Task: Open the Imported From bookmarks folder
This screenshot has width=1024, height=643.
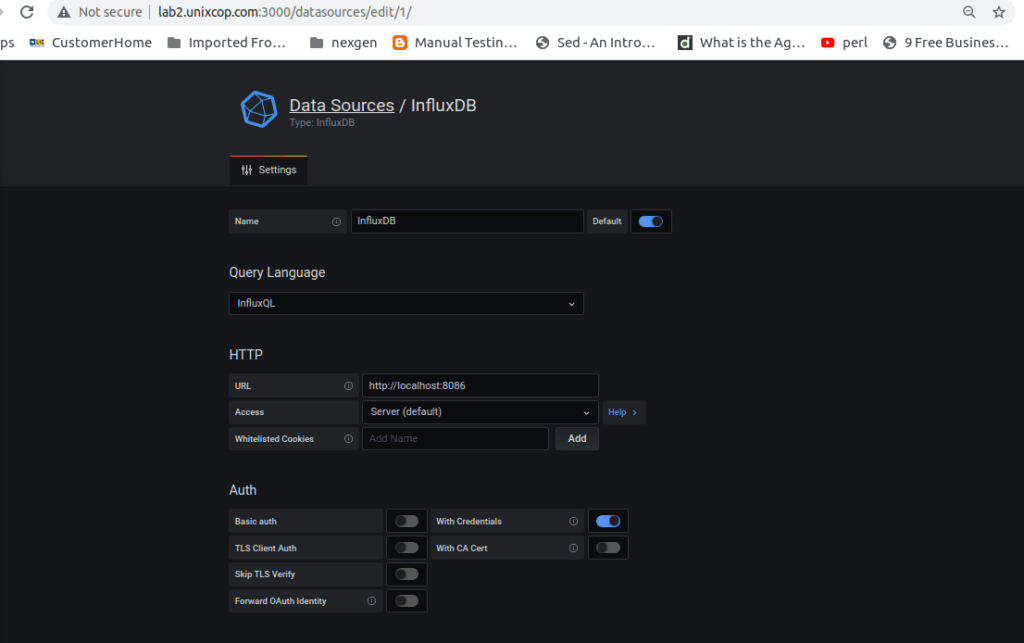Action: coord(227,42)
